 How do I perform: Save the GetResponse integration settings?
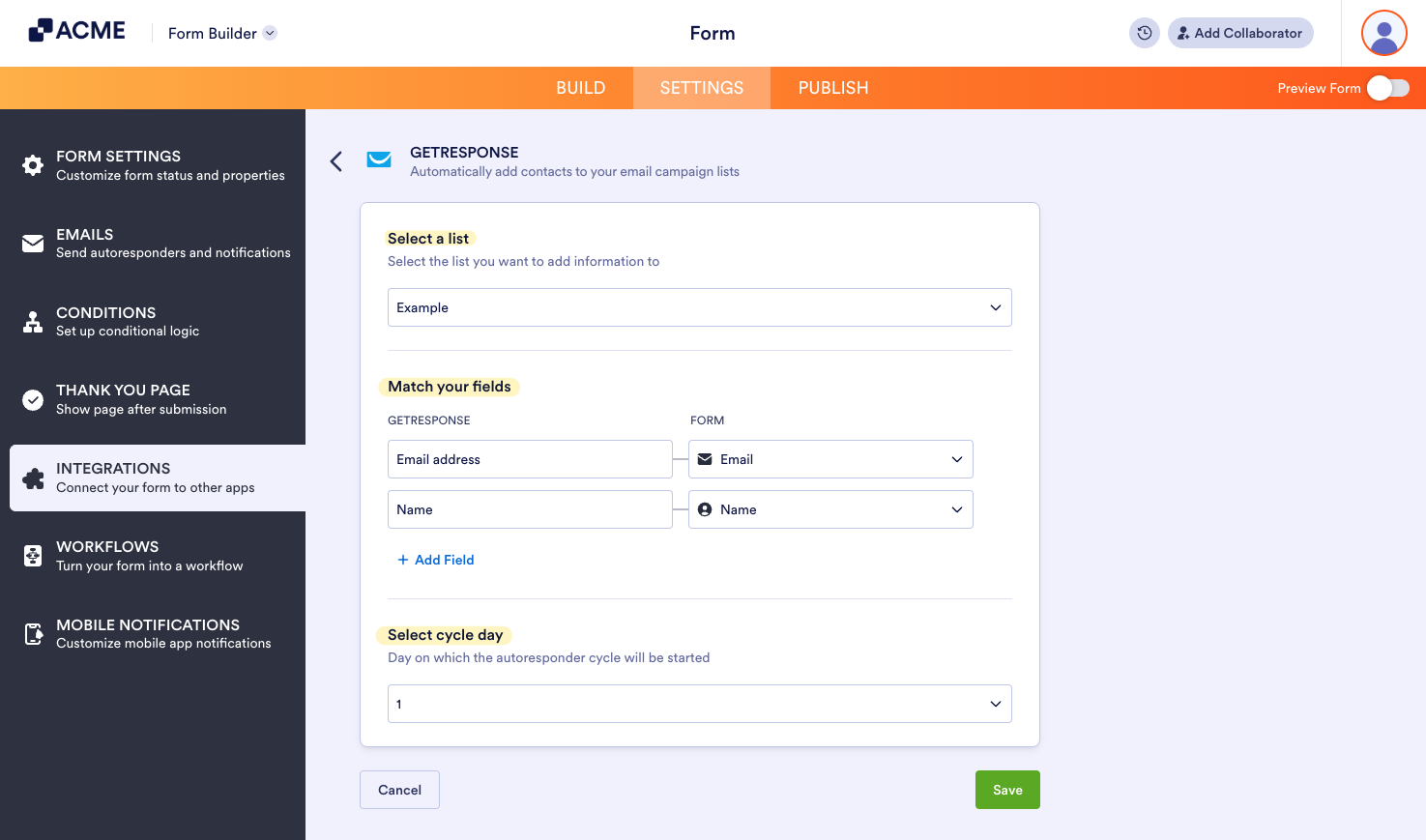click(x=1007, y=789)
